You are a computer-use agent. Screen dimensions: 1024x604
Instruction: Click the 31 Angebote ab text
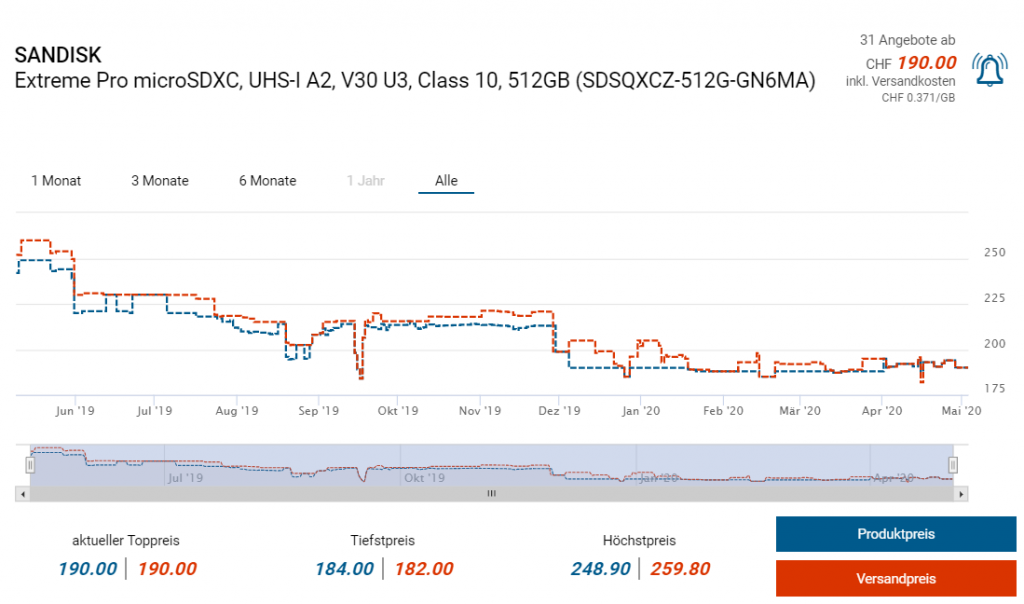pos(907,40)
